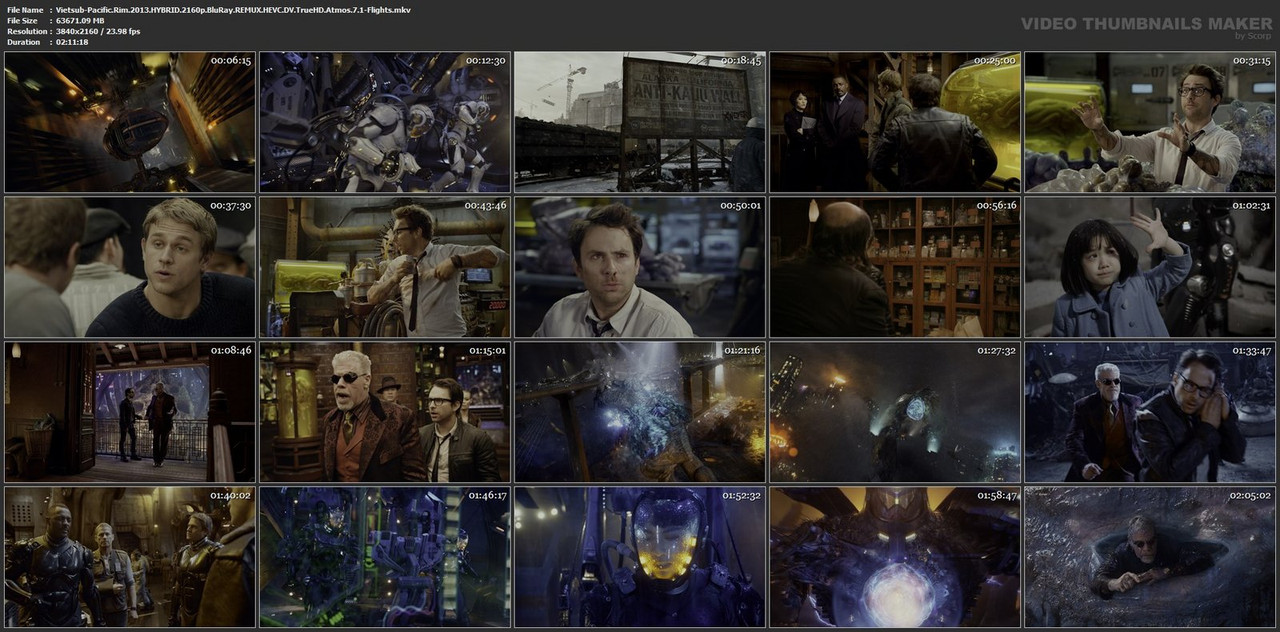
Task: Open the armored pilots thumbnail 01:40:02
Action: point(130,557)
